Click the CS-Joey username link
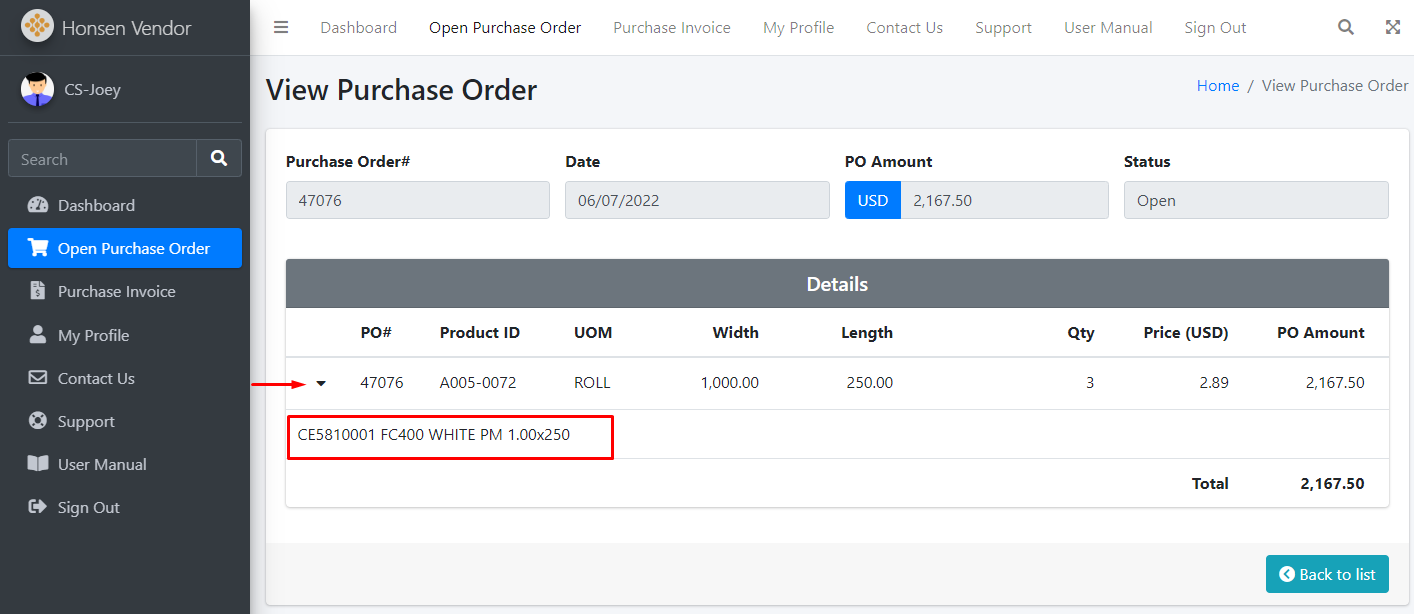This screenshot has height=614, width=1414. 92,89
